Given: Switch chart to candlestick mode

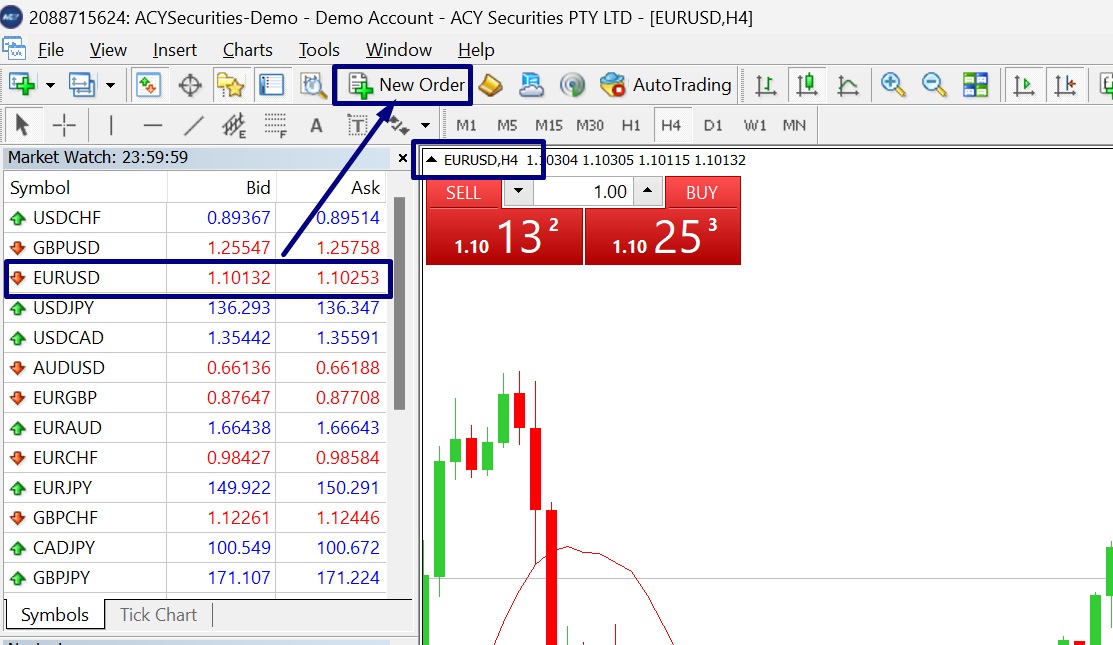Looking at the screenshot, I should (806, 85).
